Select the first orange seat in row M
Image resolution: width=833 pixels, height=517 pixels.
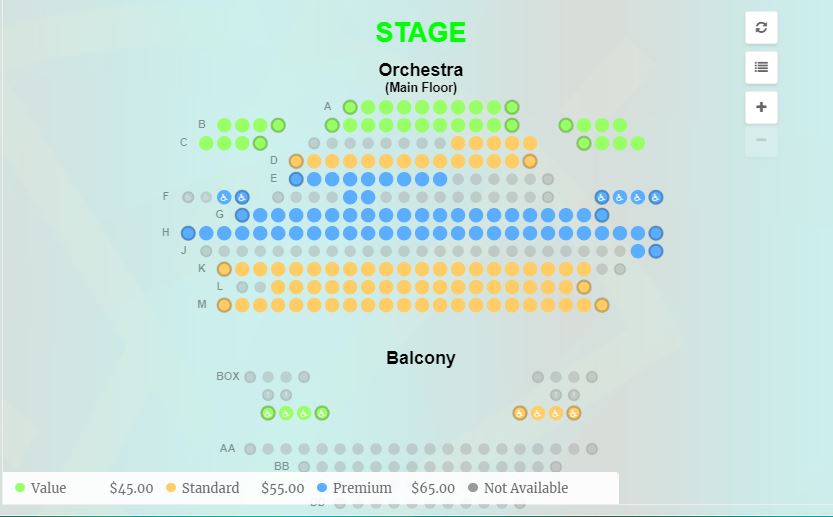pos(224,305)
